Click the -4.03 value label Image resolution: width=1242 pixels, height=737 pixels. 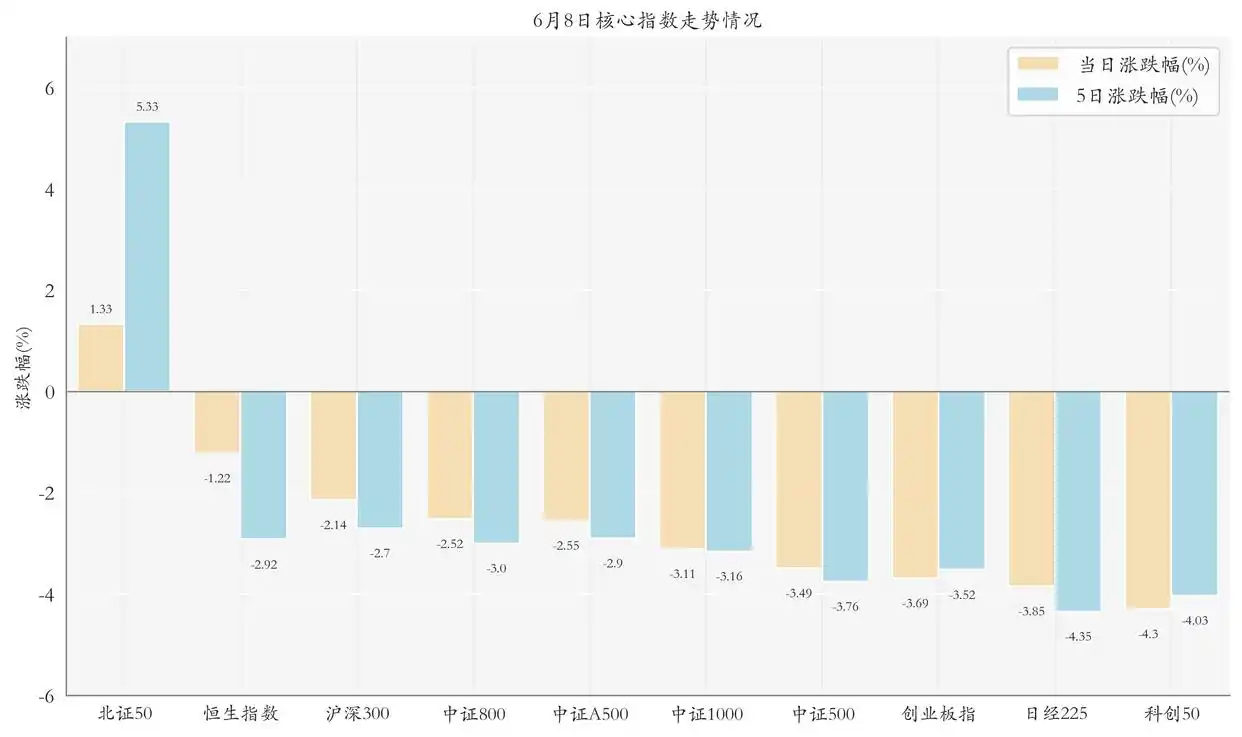click(x=1194, y=620)
